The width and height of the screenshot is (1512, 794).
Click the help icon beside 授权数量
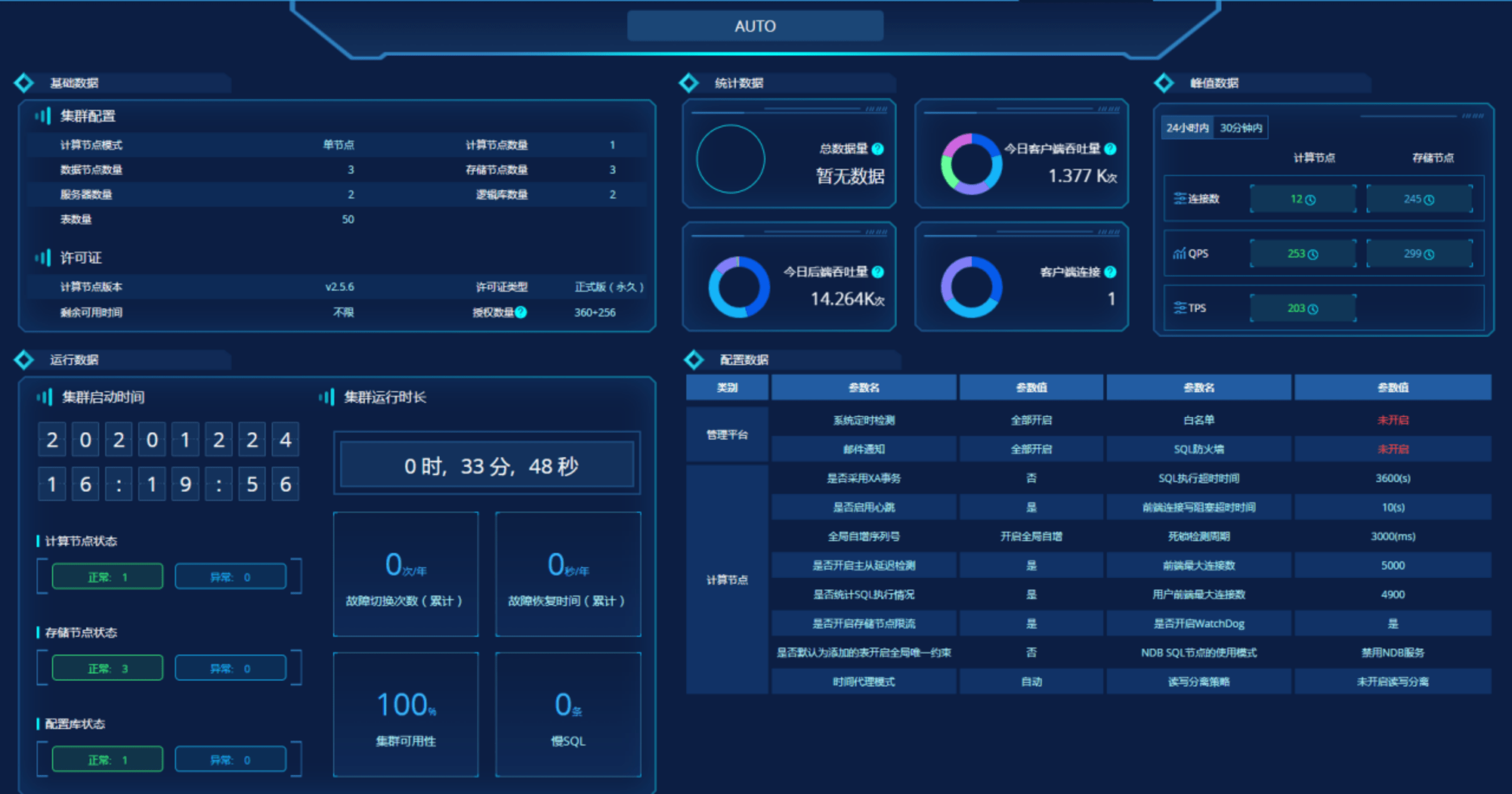521,312
